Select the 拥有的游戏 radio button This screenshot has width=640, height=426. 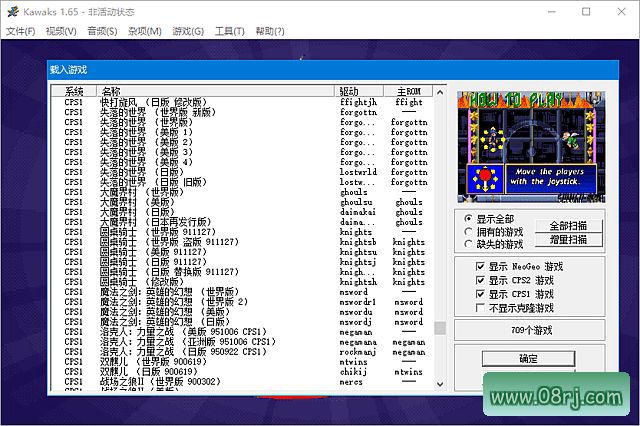click(469, 232)
